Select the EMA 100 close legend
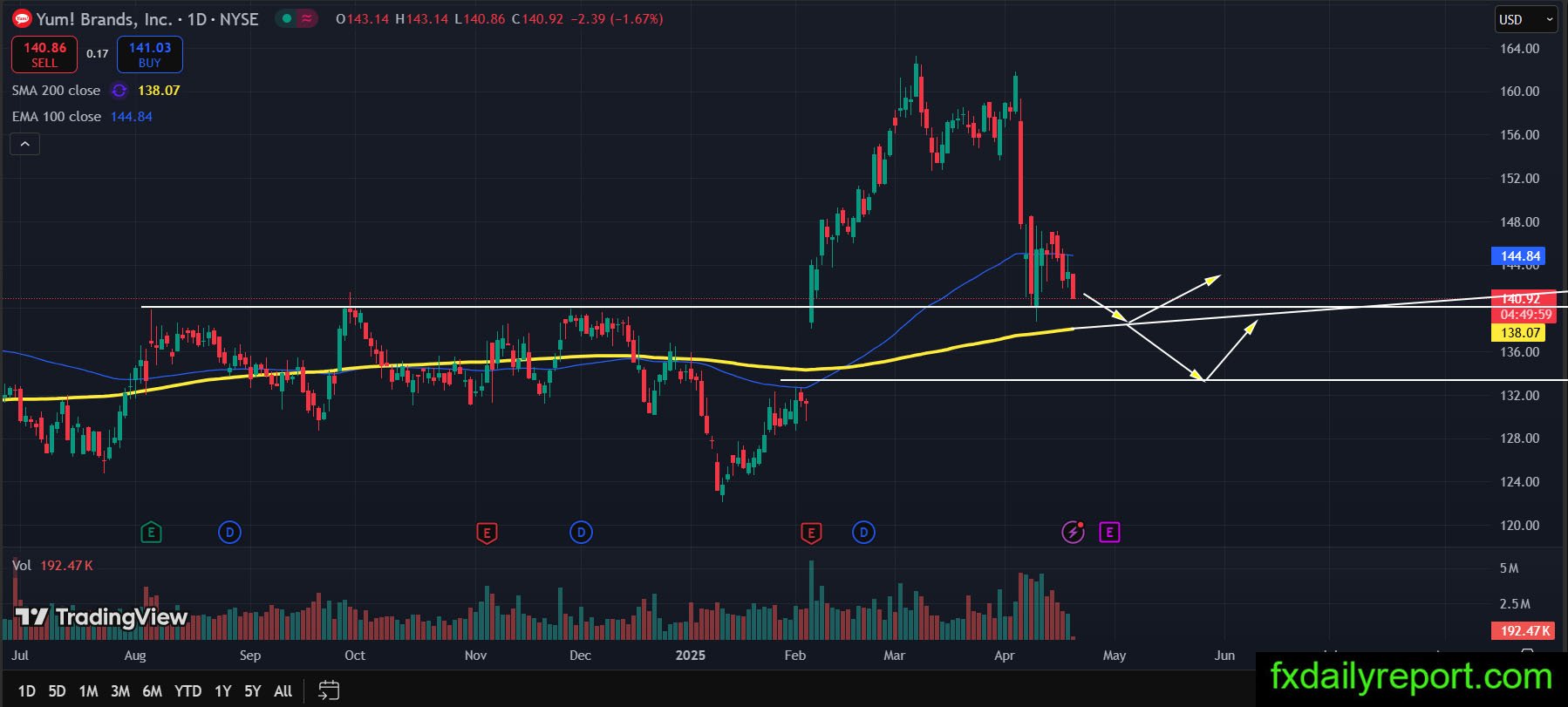The height and width of the screenshot is (707, 1568). click(x=57, y=117)
